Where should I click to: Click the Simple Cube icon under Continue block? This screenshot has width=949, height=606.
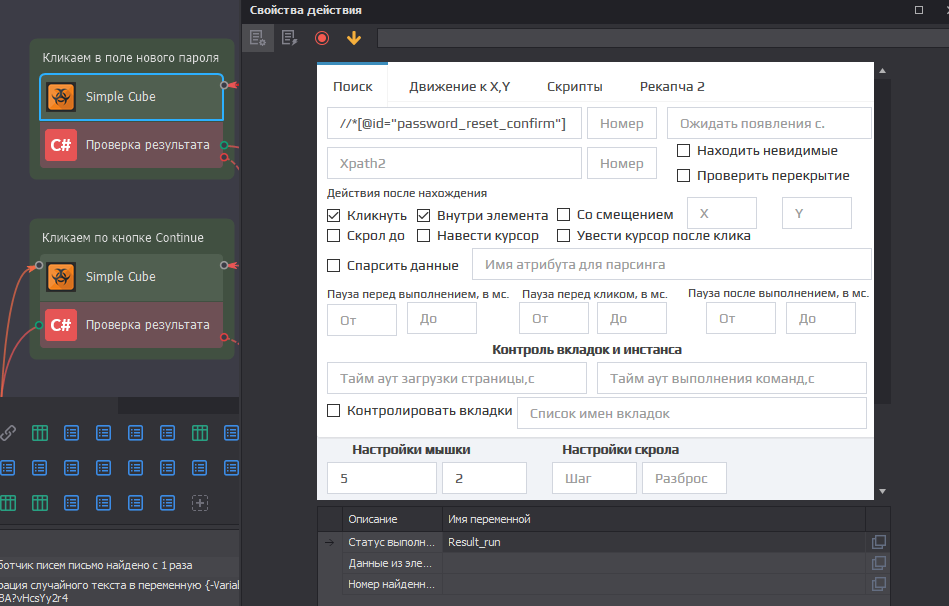point(62,277)
